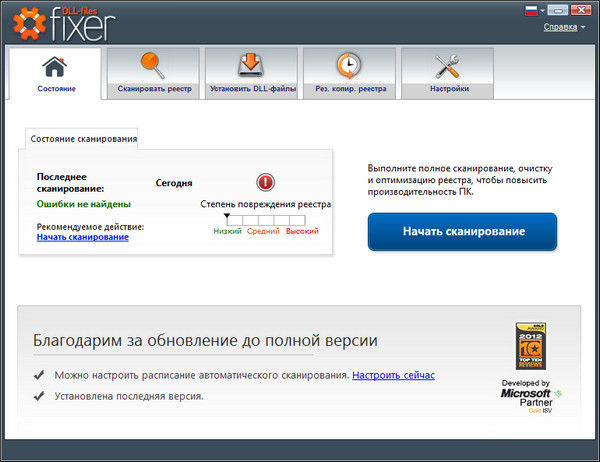Click the Высокий damage level label

(302, 231)
